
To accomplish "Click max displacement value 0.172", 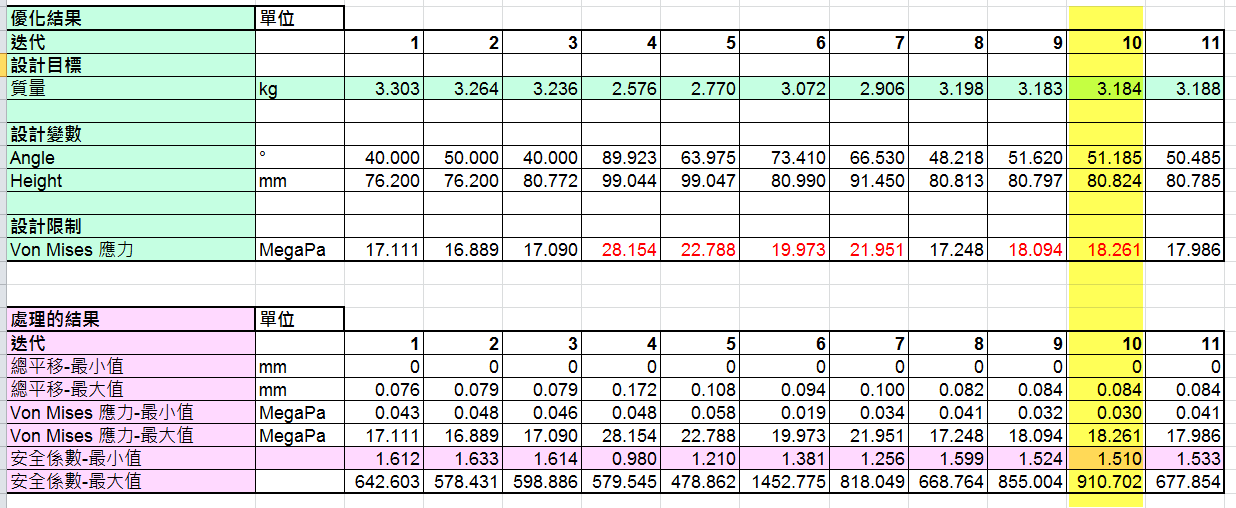I will [621, 389].
